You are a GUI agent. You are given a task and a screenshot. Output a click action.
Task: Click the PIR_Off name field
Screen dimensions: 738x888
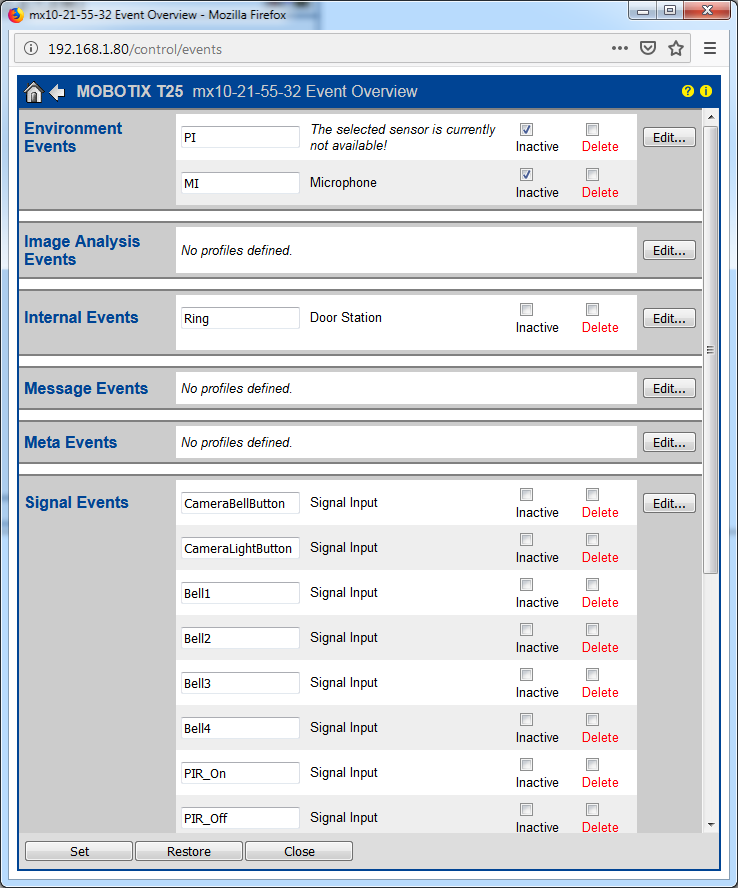tap(240, 818)
